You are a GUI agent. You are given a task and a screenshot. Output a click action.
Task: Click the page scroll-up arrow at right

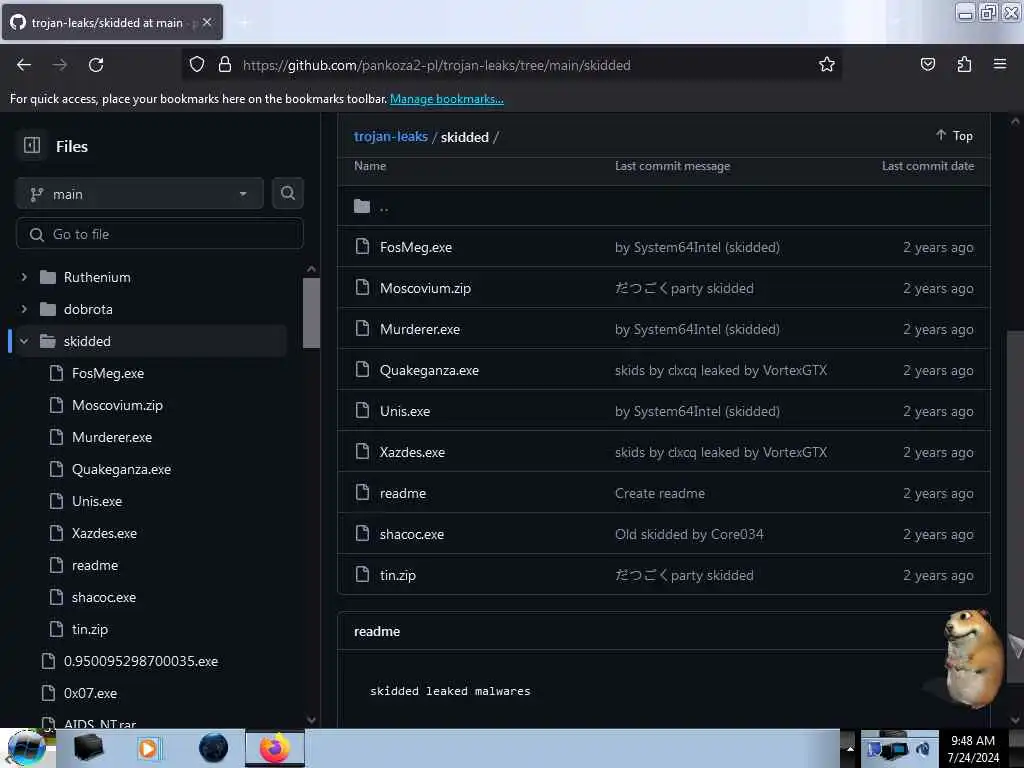coord(1015,121)
